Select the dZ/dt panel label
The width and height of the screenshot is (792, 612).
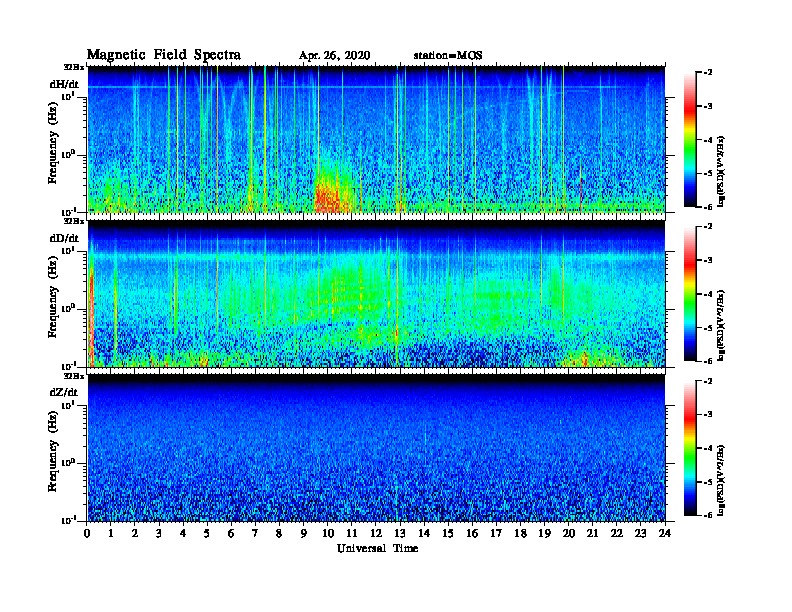coord(64,392)
